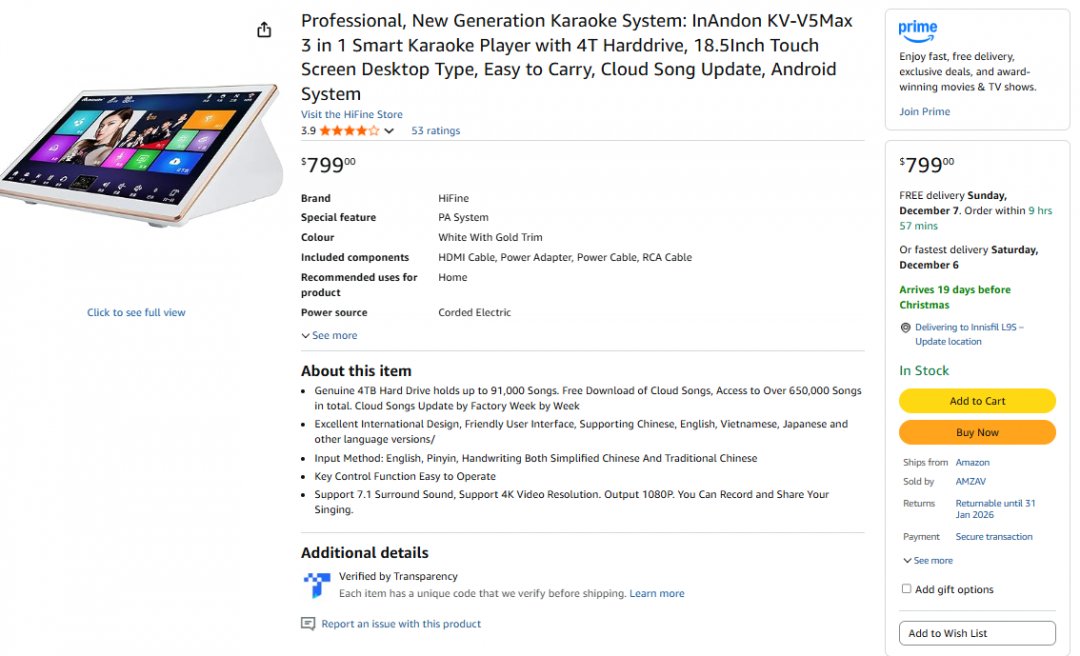Open the rating breakdown dropdown arrow
Screen dimensions: 1080x656
pyautogui.click(x=389, y=131)
